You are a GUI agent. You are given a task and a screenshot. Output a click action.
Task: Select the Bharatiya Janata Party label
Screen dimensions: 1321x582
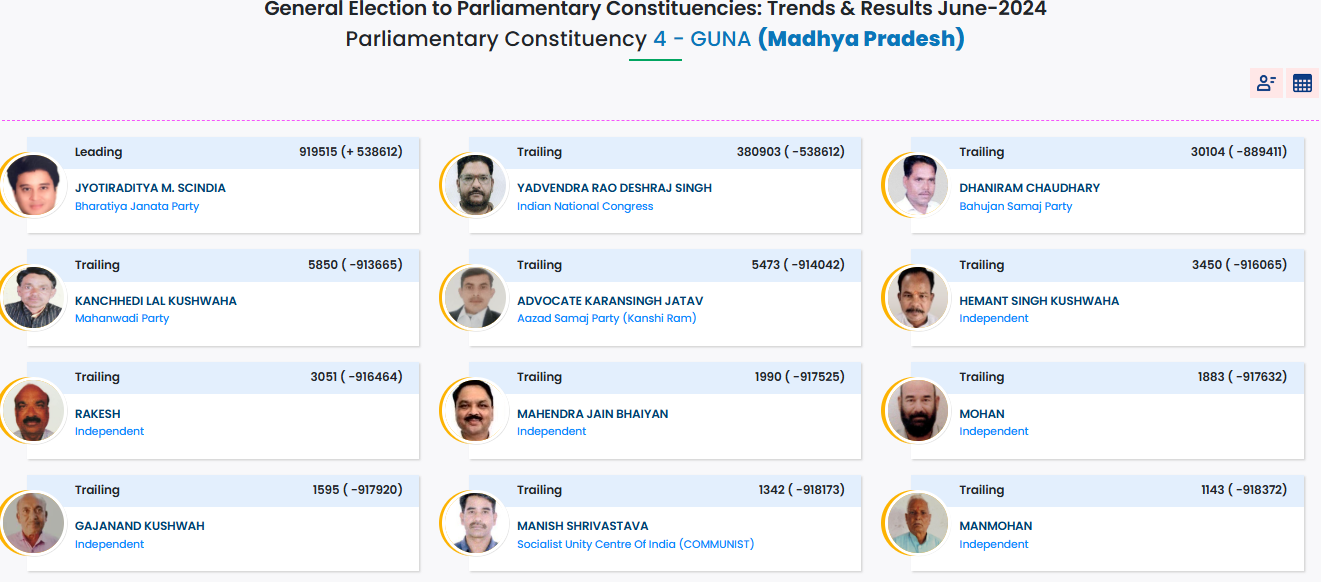pyautogui.click(x=137, y=206)
